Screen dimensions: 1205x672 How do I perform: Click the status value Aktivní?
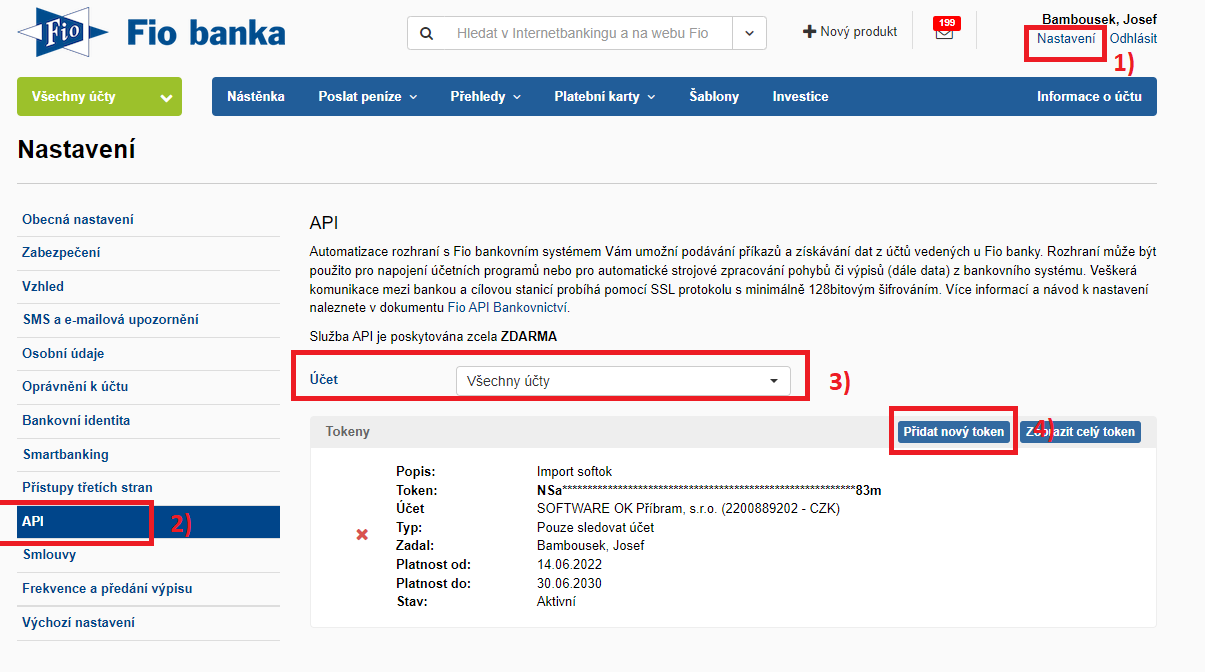[556, 601]
